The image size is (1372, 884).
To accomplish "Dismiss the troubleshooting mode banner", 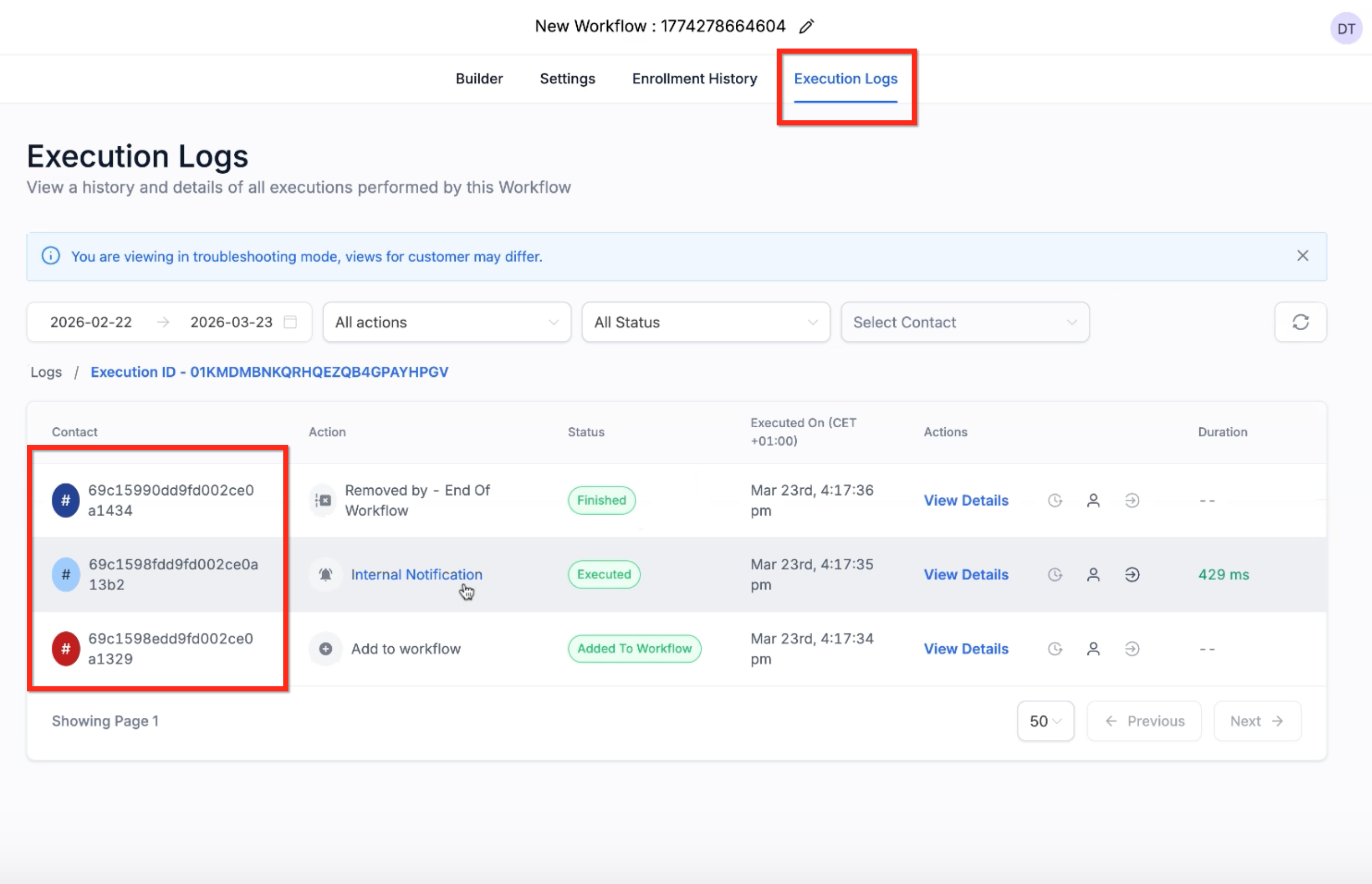I will [1302, 256].
